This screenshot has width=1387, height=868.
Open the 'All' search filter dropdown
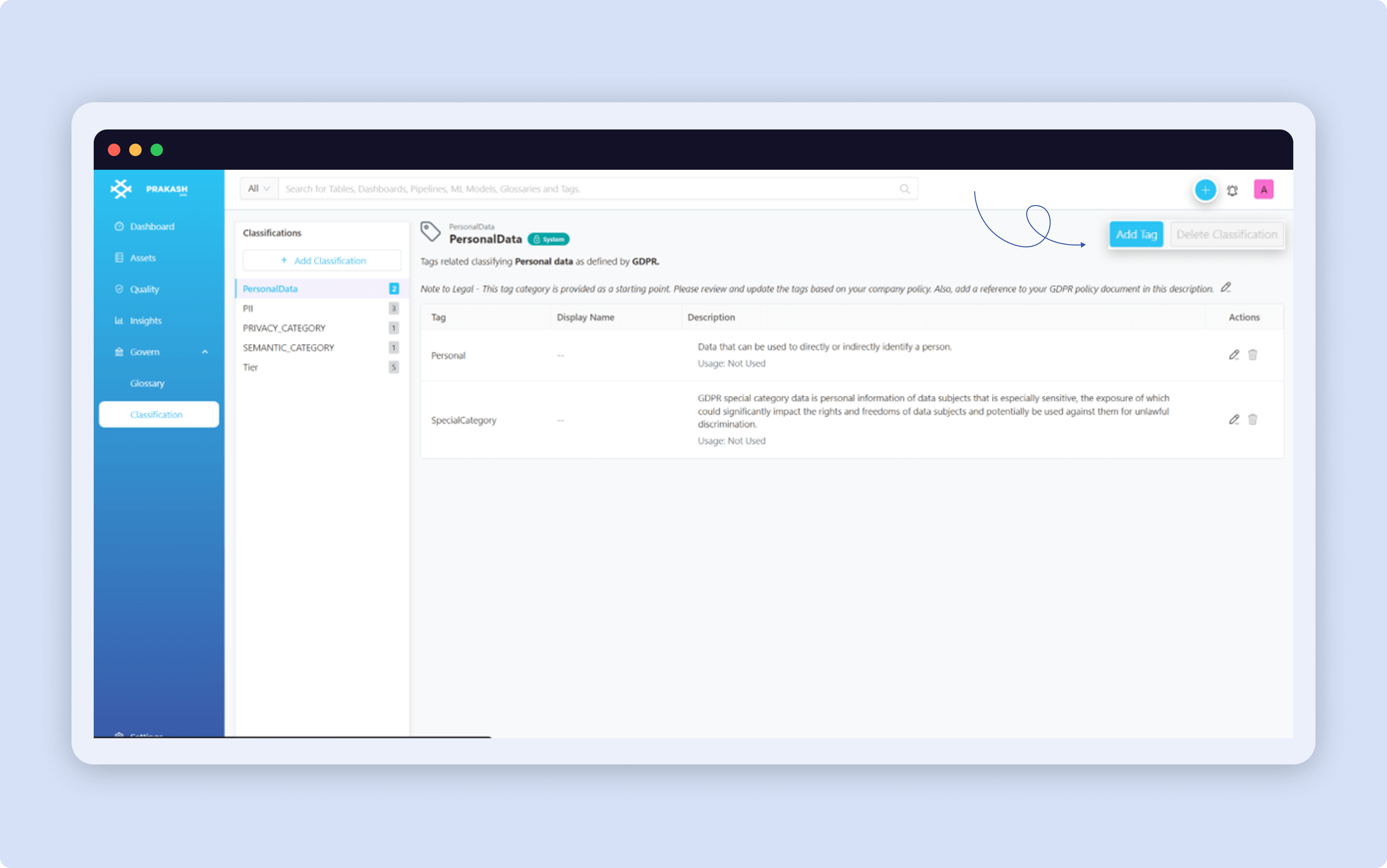258,188
